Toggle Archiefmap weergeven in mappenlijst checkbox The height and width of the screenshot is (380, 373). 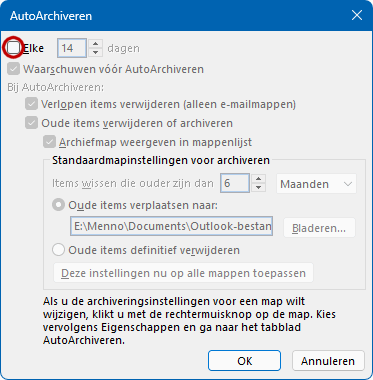tap(49, 142)
